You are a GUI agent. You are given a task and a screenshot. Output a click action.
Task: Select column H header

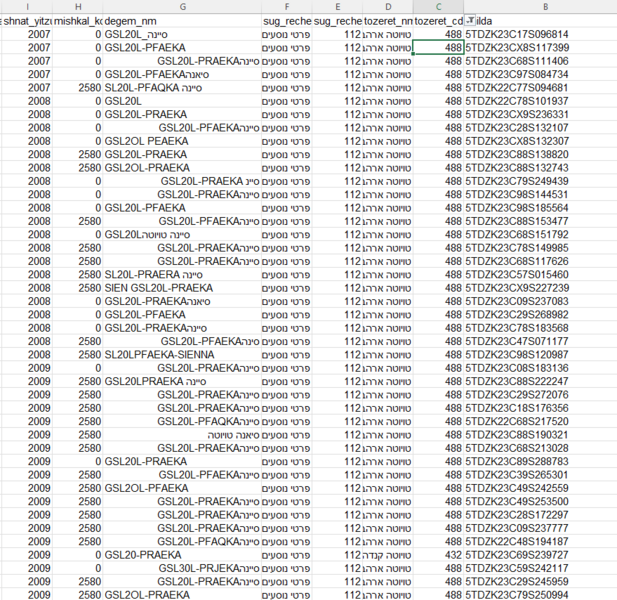tap(78, 7)
